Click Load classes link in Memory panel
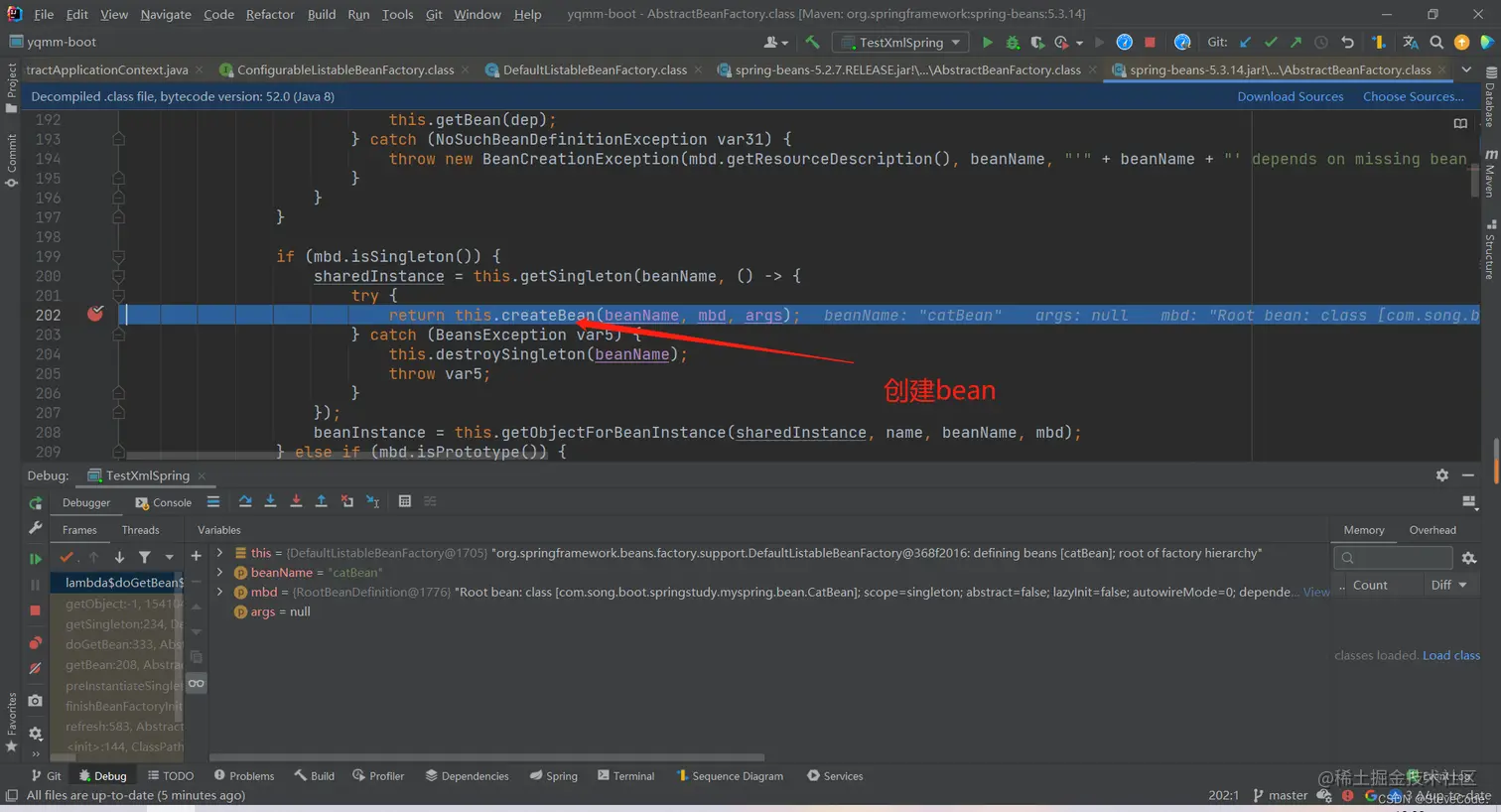Image resolution: width=1501 pixels, height=812 pixels. 1451,655
